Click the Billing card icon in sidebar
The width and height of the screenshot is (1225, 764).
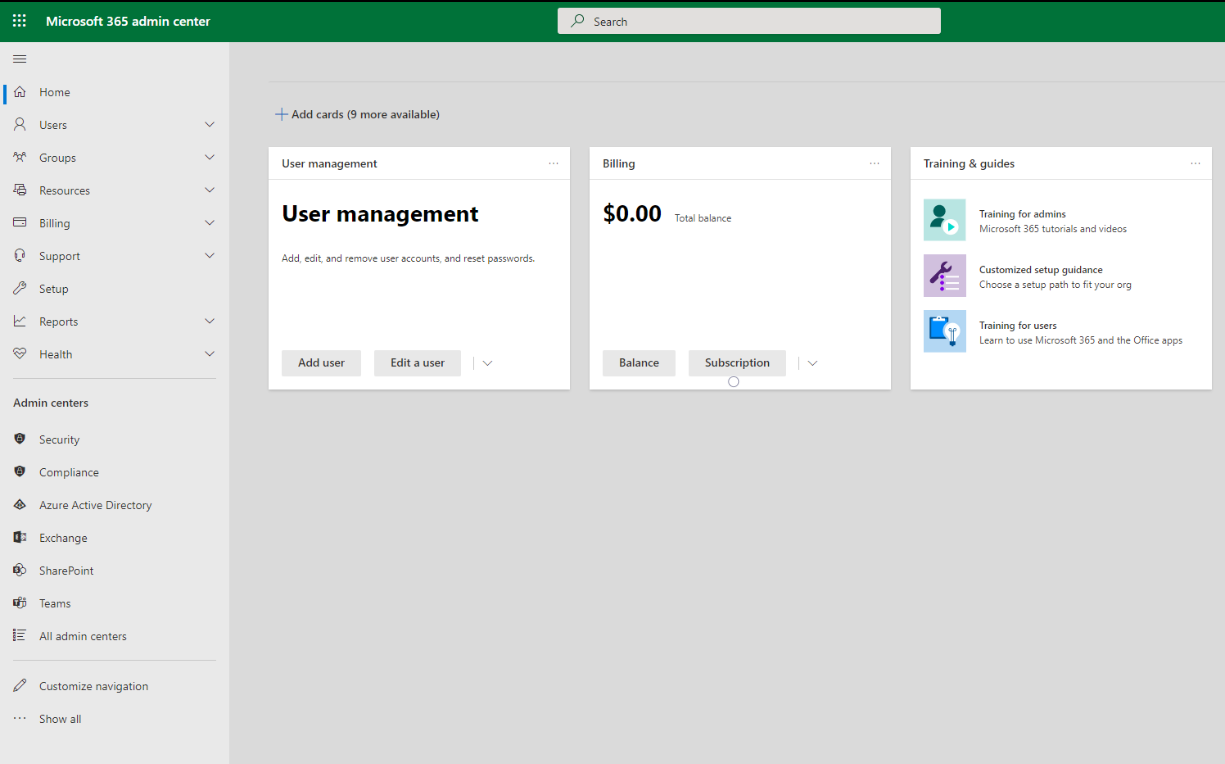coord(19,223)
